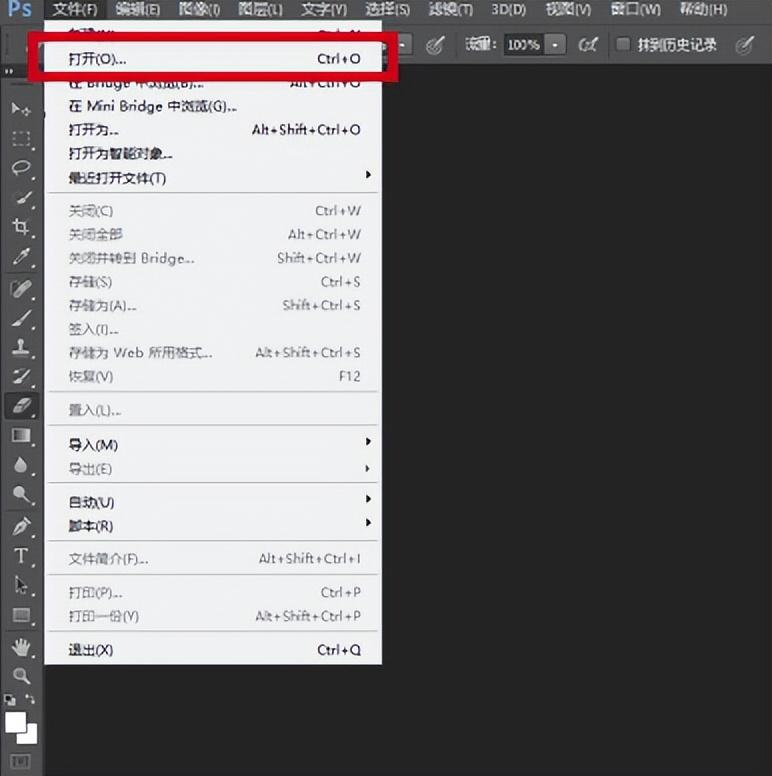Select the Clone Stamp tool
Screen dimensions: 772x776
point(21,347)
